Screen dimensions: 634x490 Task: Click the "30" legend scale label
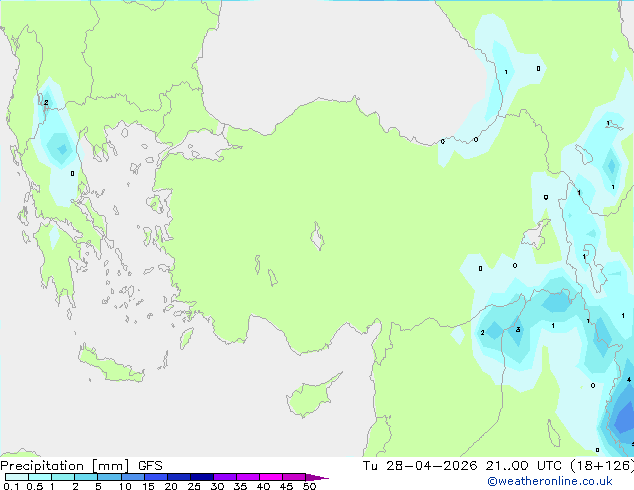pos(217,486)
